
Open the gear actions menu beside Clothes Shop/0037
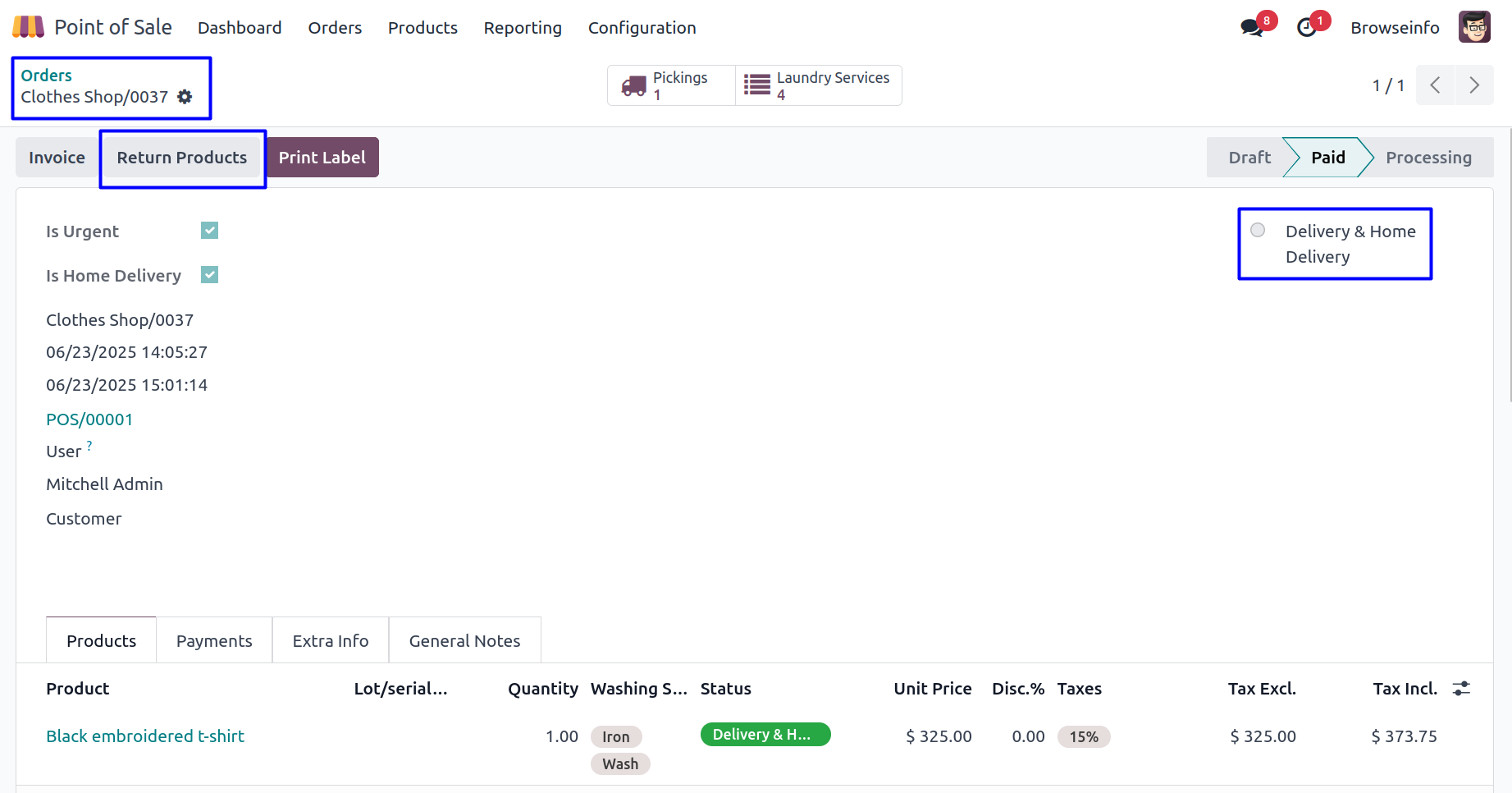(185, 97)
